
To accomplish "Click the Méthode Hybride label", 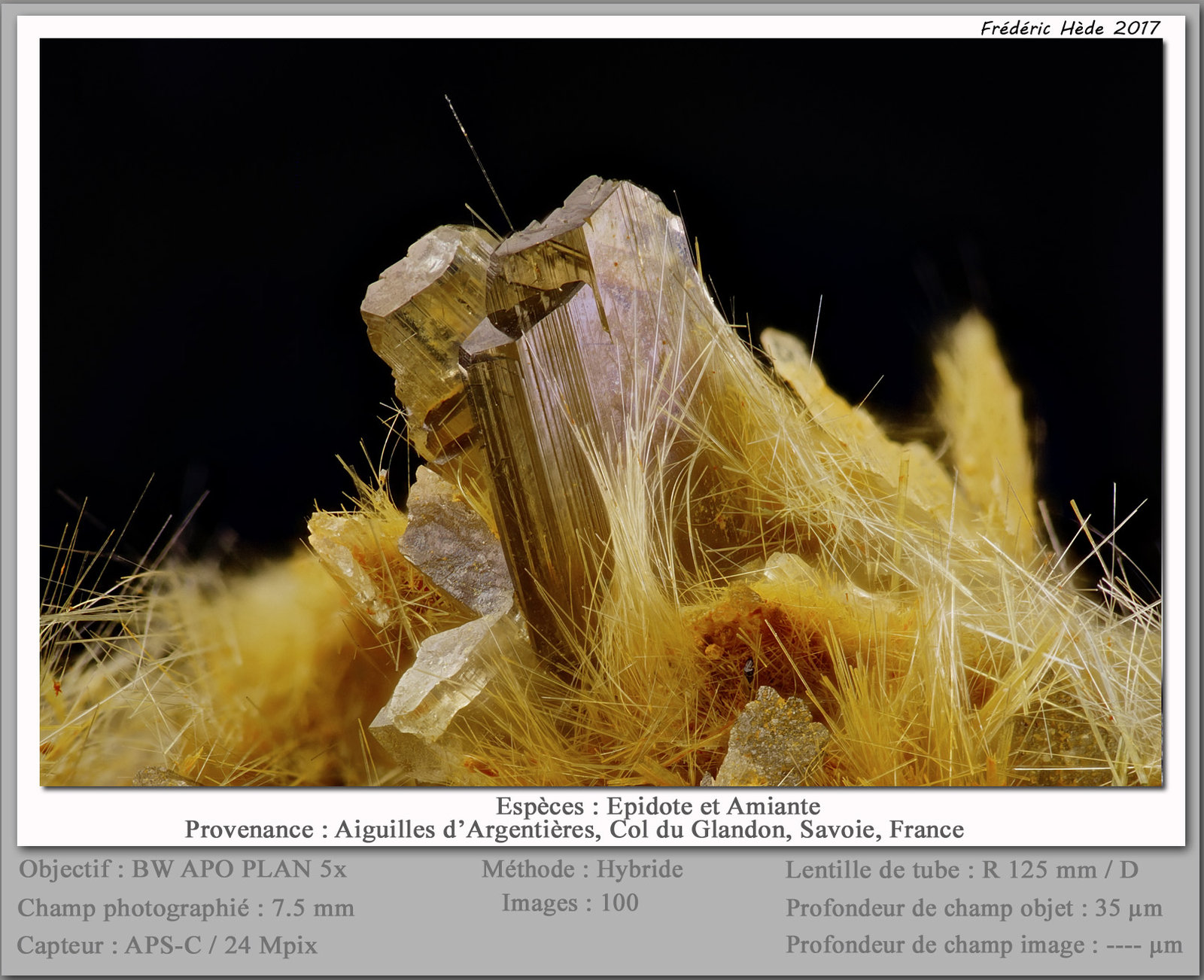I will coord(582,869).
